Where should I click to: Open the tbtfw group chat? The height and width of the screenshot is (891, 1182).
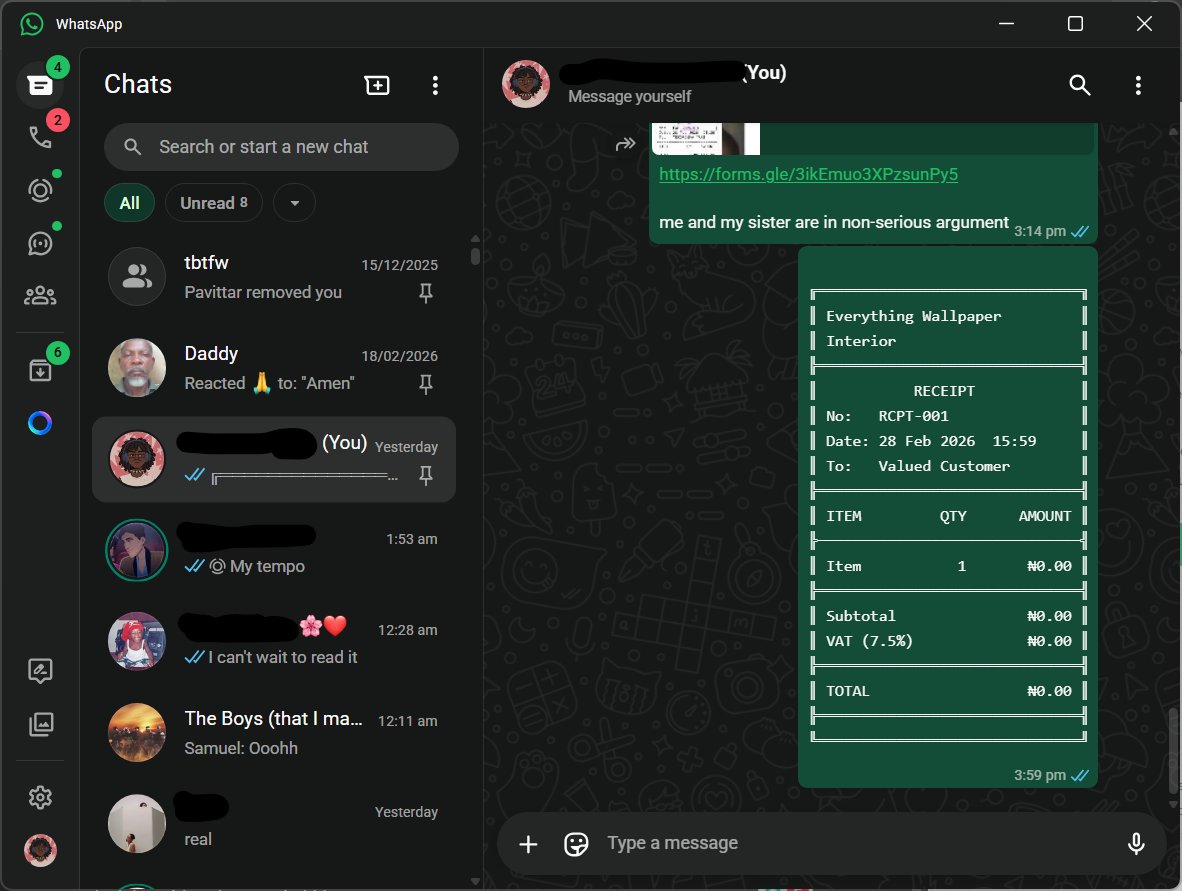[x=274, y=277]
